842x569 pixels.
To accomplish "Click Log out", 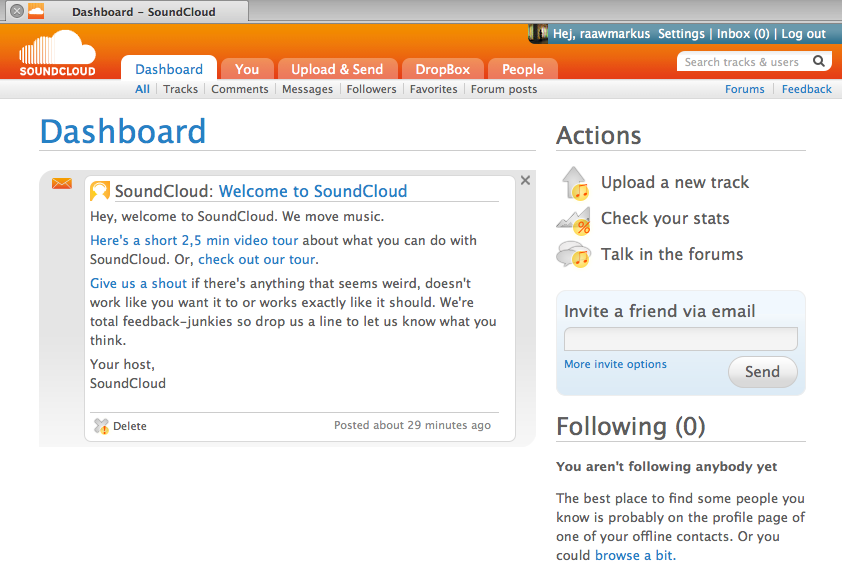I will coord(803,34).
